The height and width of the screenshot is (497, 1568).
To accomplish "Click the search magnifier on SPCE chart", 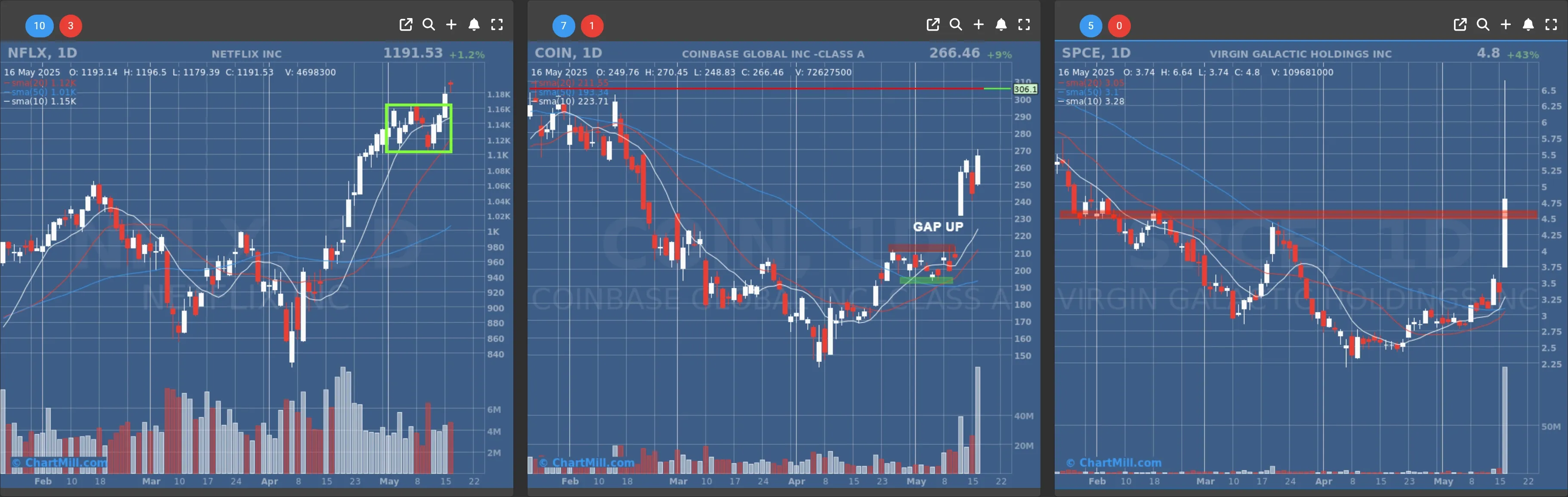I will (1483, 25).
